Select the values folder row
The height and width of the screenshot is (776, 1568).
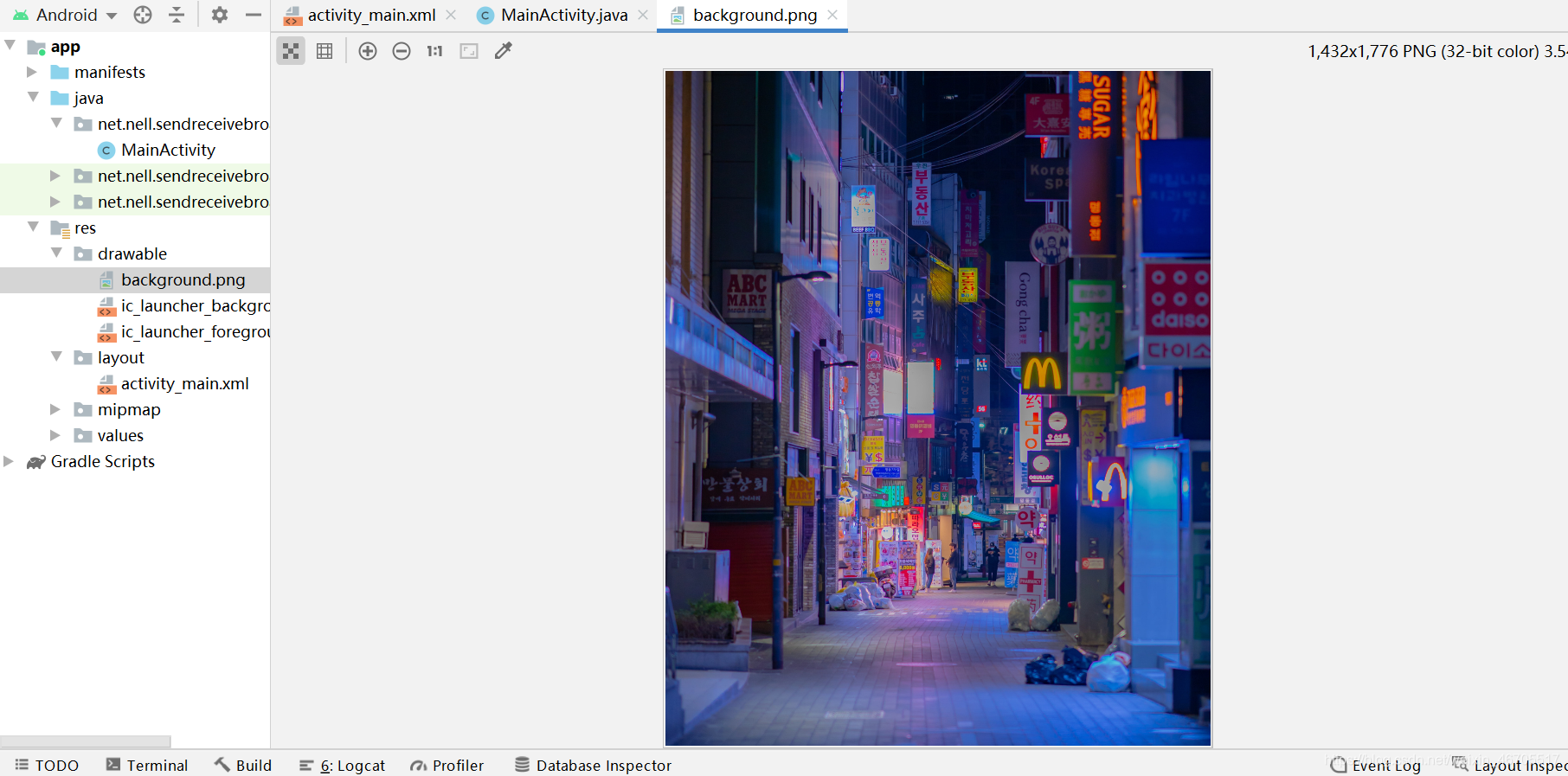pos(135,435)
